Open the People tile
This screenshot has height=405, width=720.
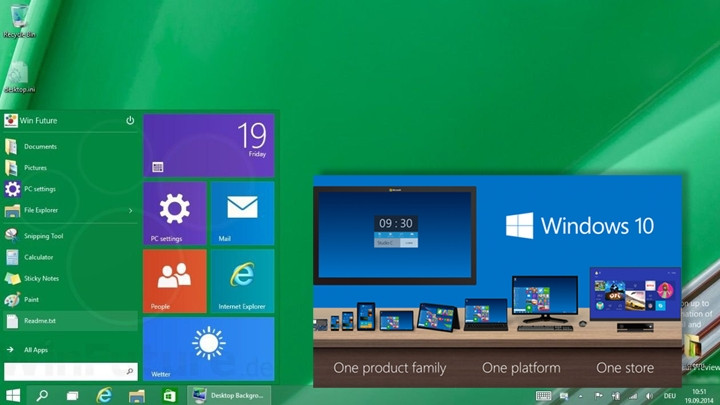(174, 281)
